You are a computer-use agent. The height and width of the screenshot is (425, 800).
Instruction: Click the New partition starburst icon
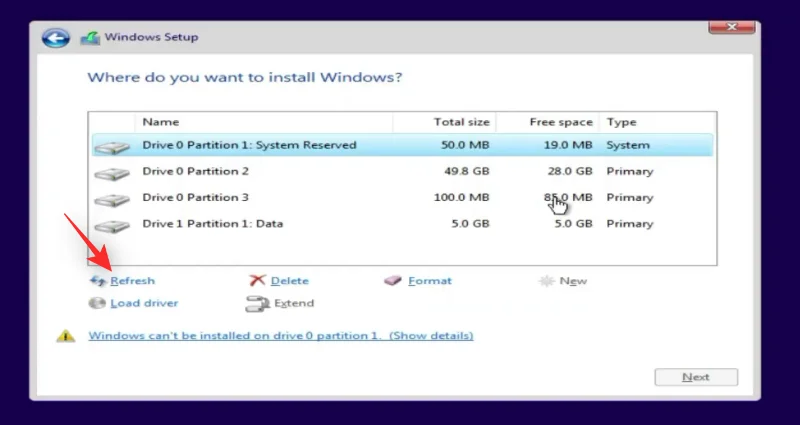tap(546, 281)
